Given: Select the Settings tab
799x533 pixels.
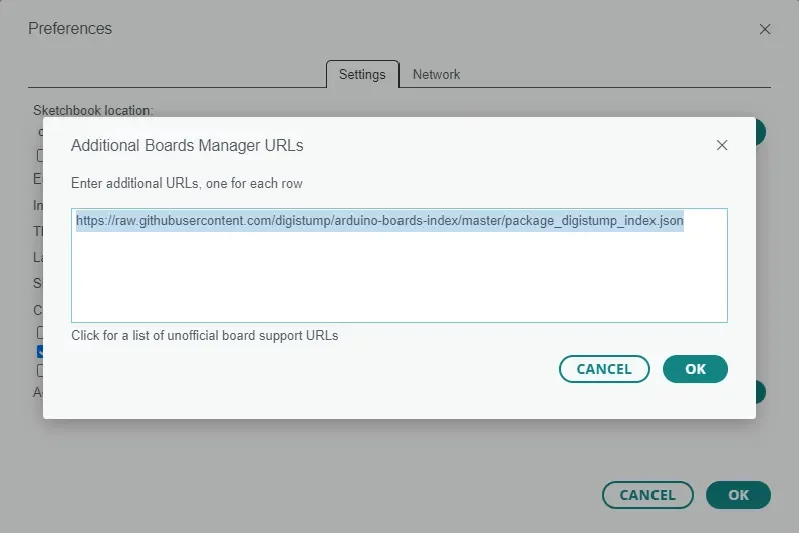Looking at the screenshot, I should coord(362,74).
